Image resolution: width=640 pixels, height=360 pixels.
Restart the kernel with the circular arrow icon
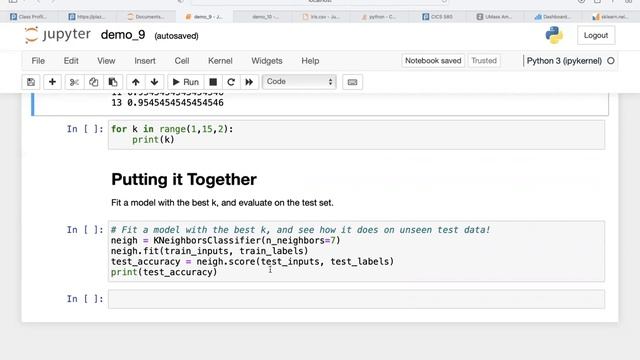[231, 82]
